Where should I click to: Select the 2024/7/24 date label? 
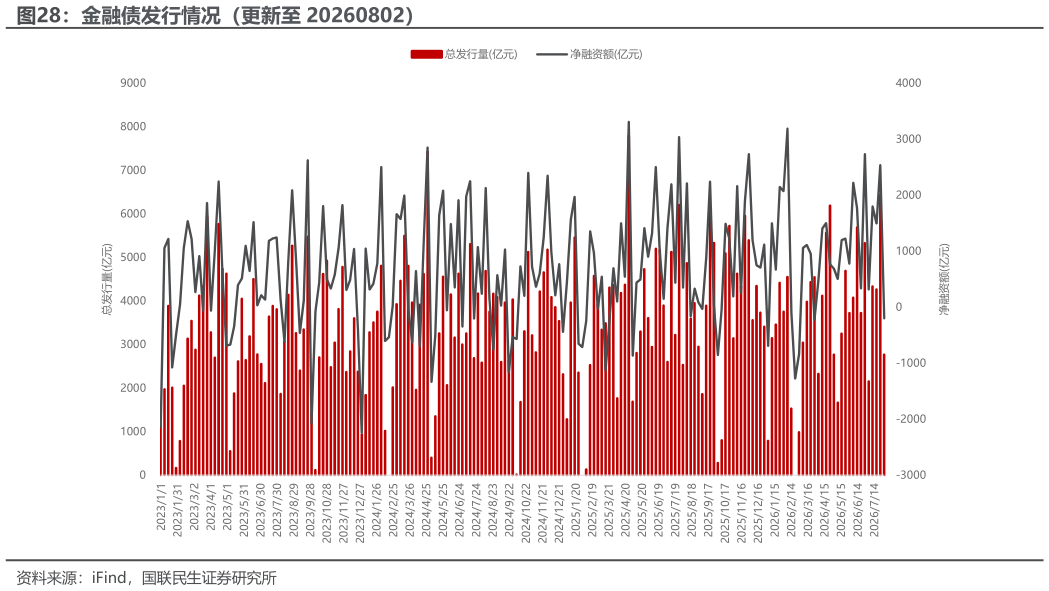476,510
